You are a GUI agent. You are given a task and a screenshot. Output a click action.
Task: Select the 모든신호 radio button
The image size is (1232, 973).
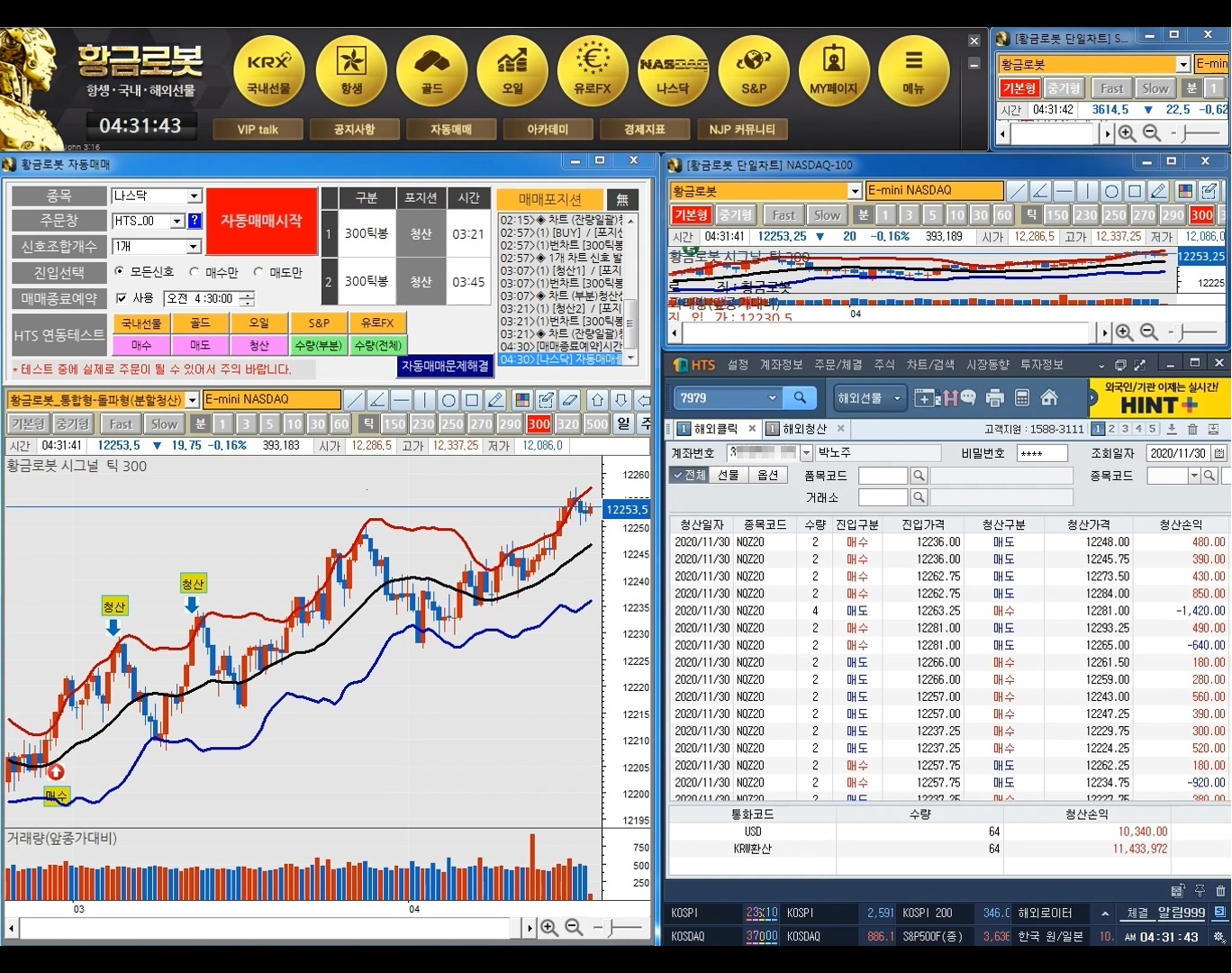point(120,271)
